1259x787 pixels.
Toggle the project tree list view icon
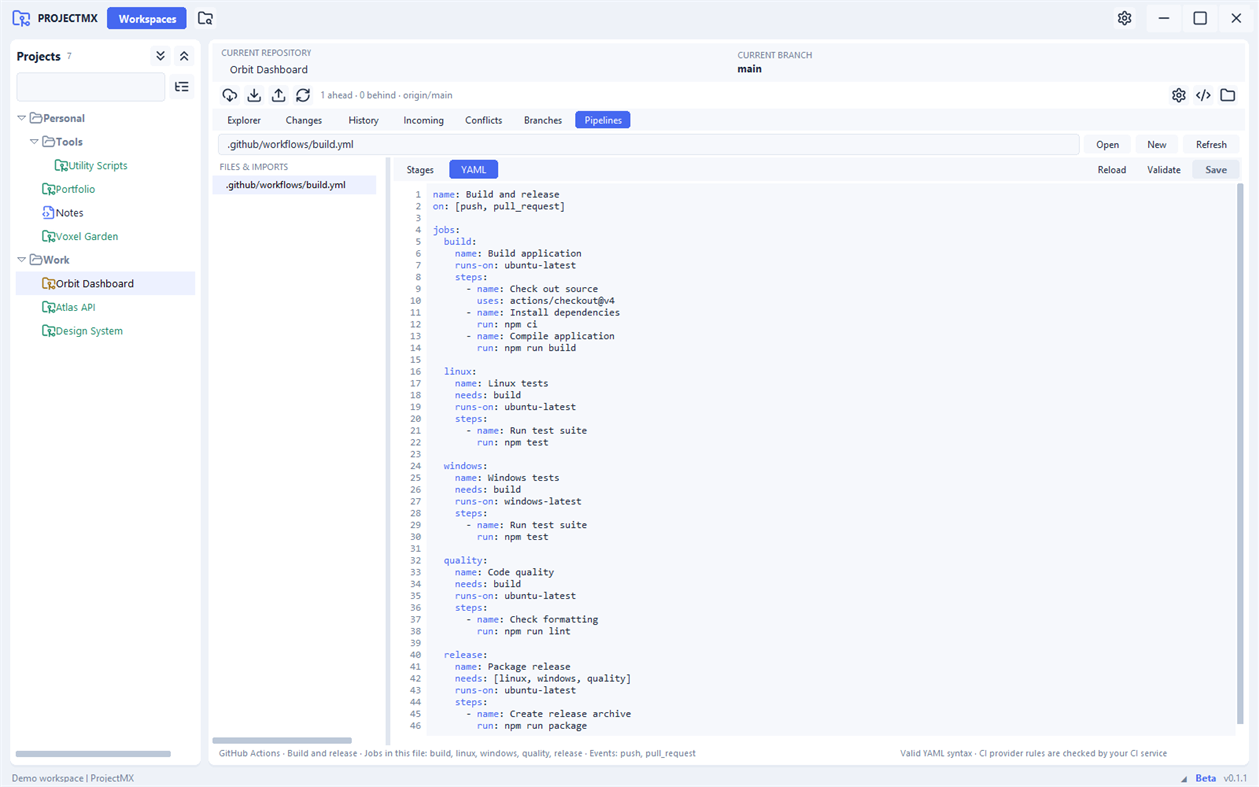click(x=182, y=87)
